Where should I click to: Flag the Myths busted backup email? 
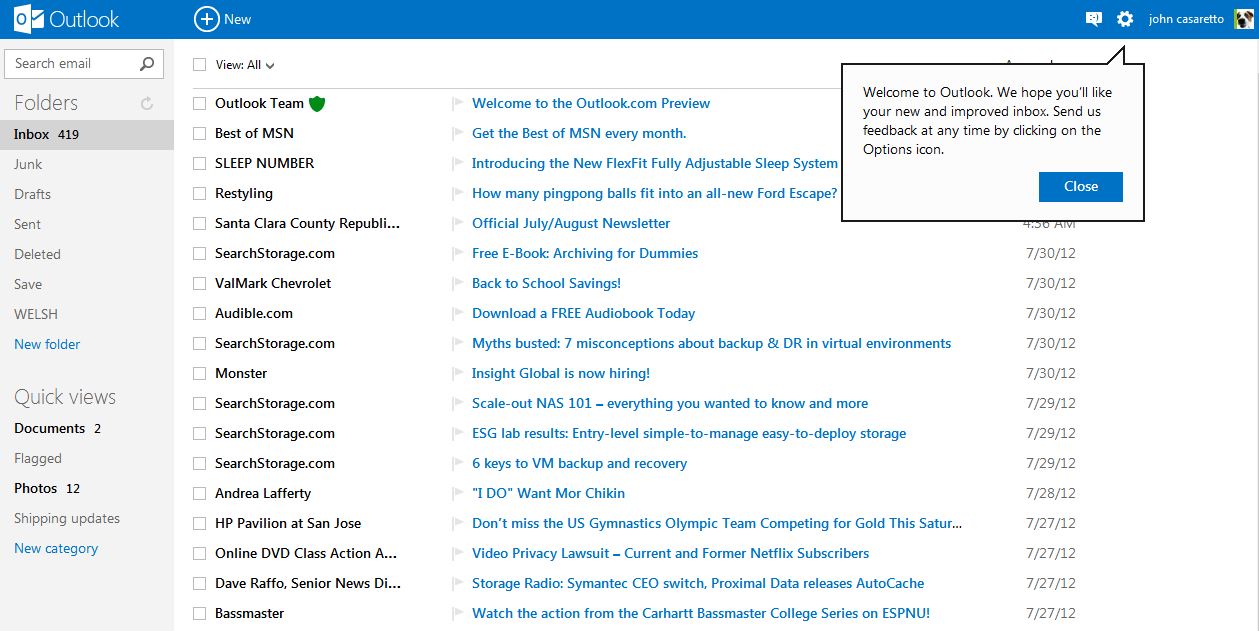coord(458,343)
